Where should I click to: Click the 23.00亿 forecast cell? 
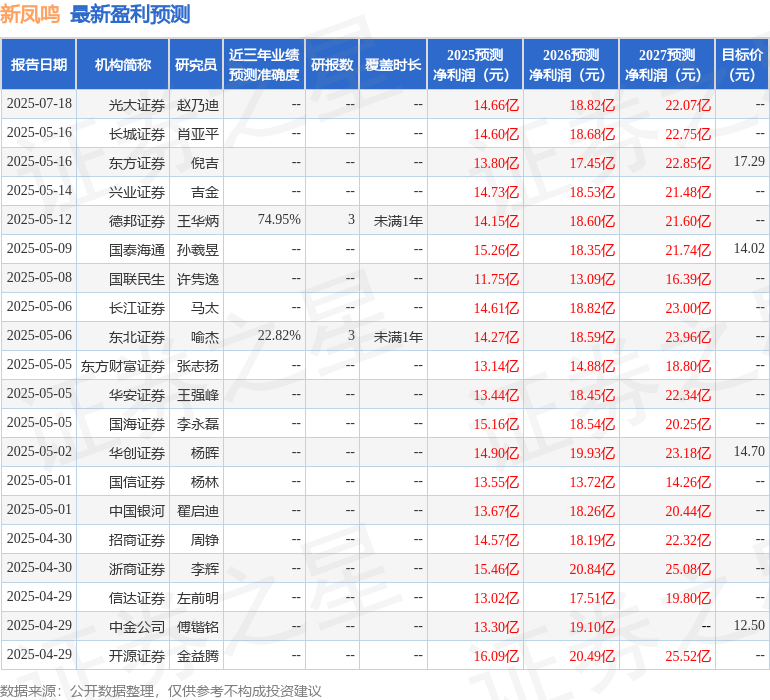point(688,308)
